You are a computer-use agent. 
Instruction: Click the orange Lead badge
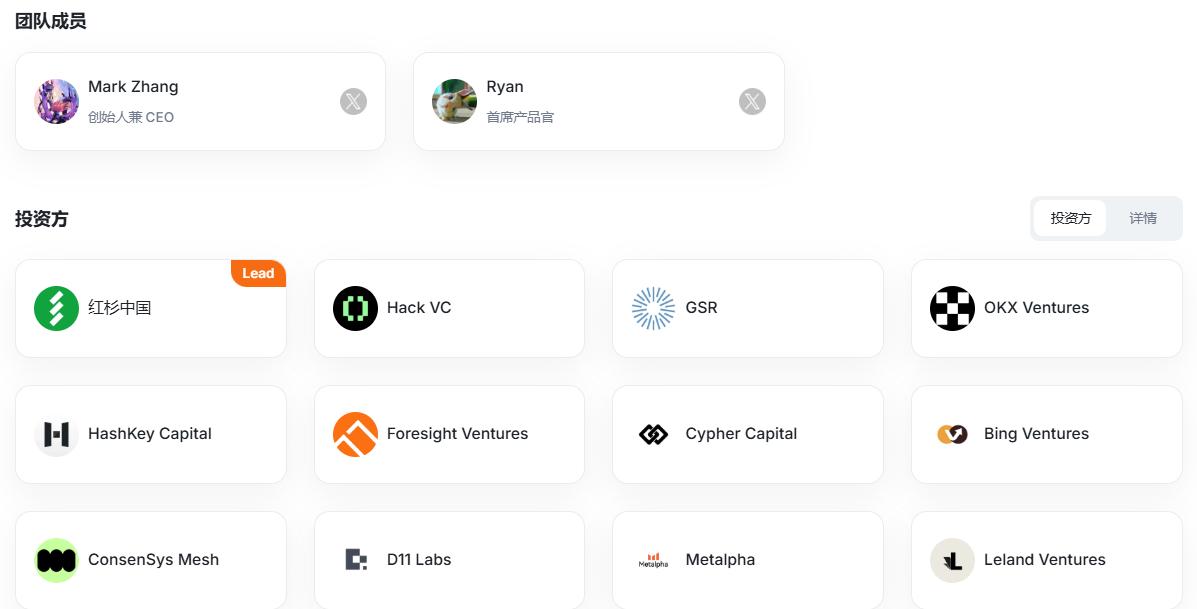pos(258,273)
